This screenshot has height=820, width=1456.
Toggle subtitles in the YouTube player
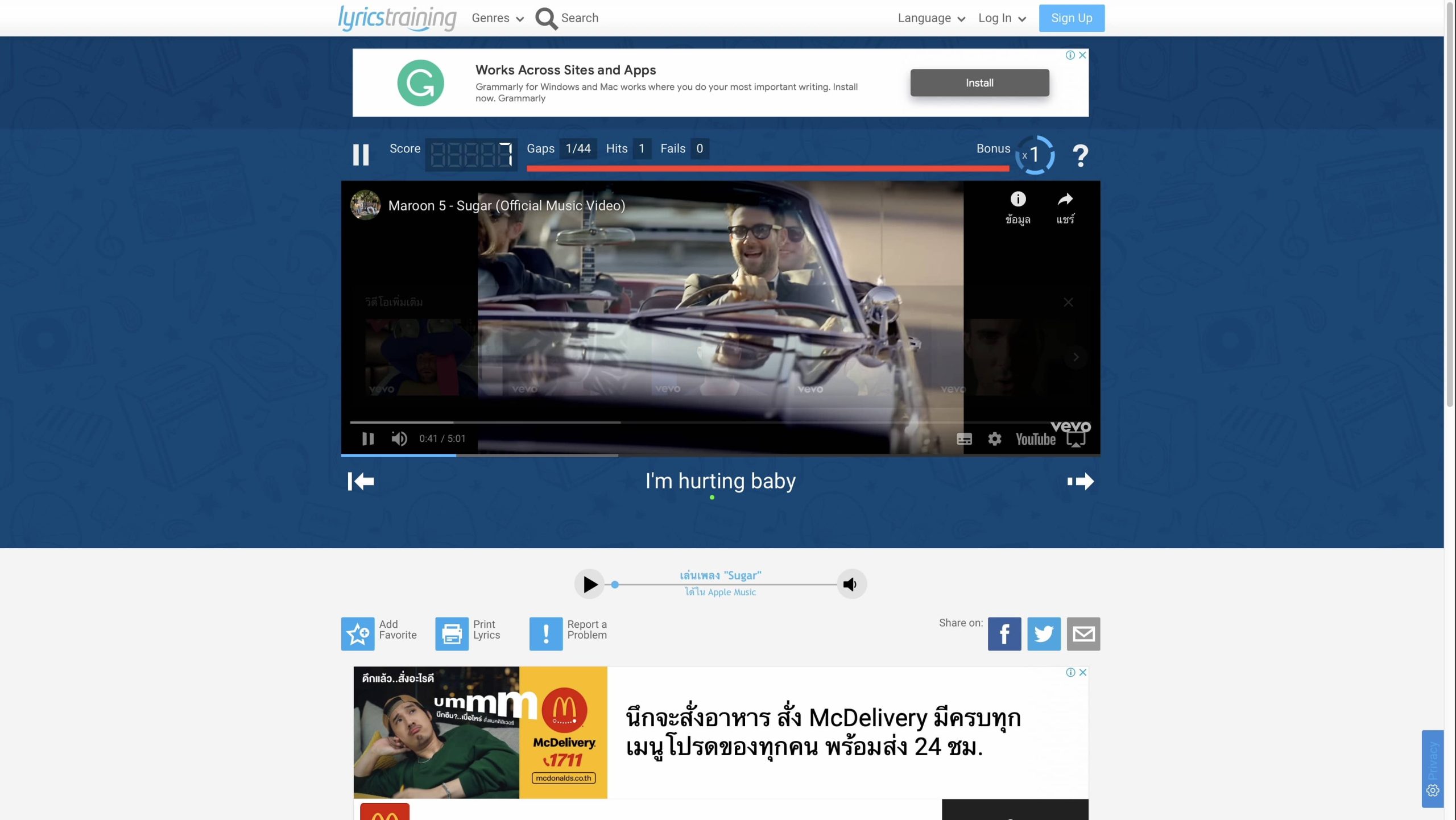point(964,438)
